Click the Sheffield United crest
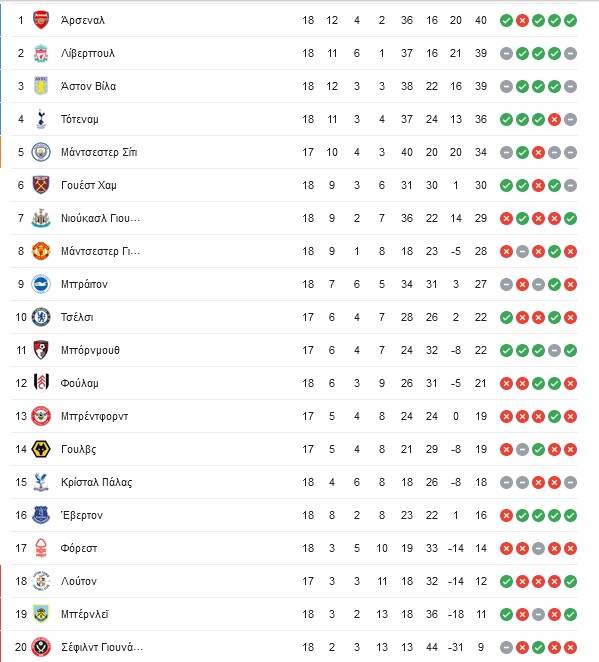This screenshot has height=662, width=599. coord(41,647)
